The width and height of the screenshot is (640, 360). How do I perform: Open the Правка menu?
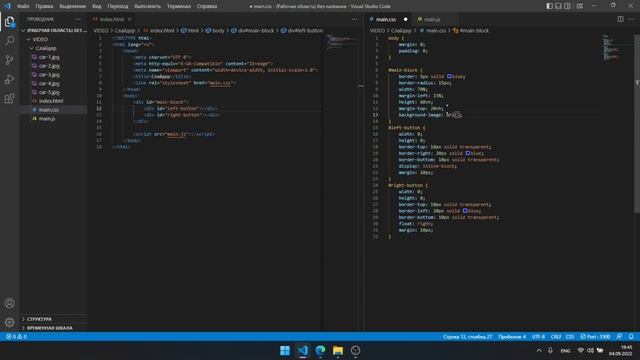(x=44, y=6)
